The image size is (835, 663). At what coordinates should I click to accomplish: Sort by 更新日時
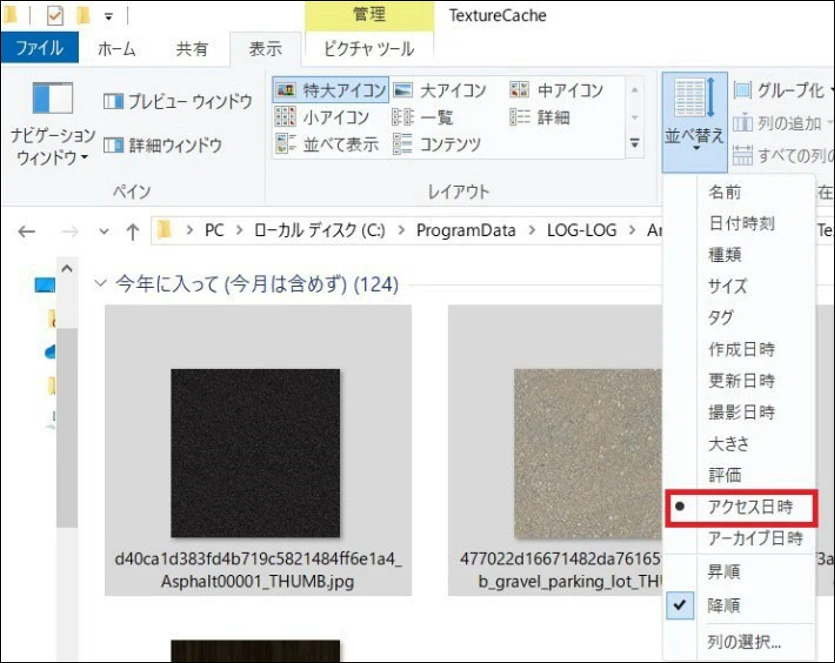pos(740,380)
